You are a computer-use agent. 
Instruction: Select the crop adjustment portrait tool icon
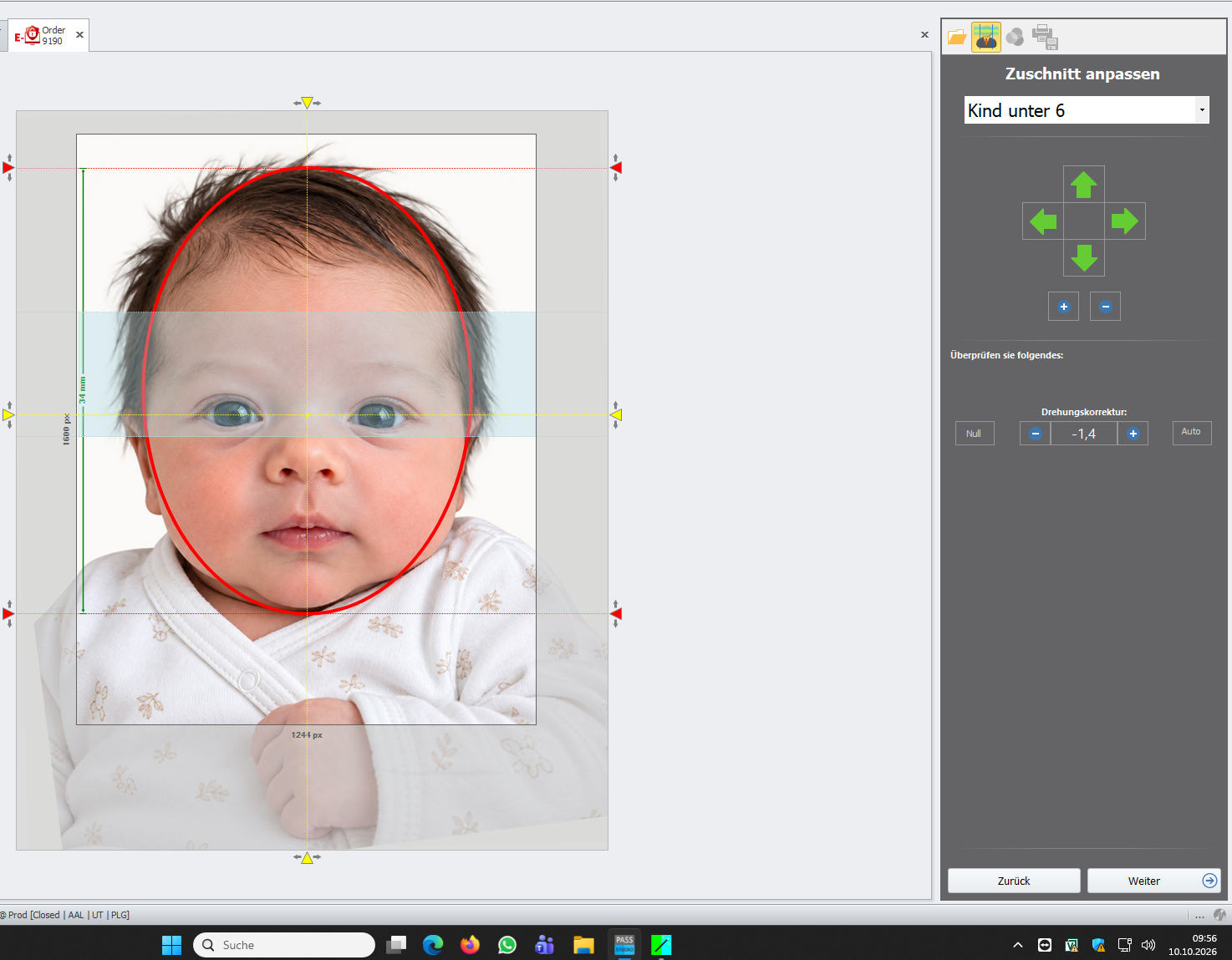pyautogui.click(x=986, y=37)
